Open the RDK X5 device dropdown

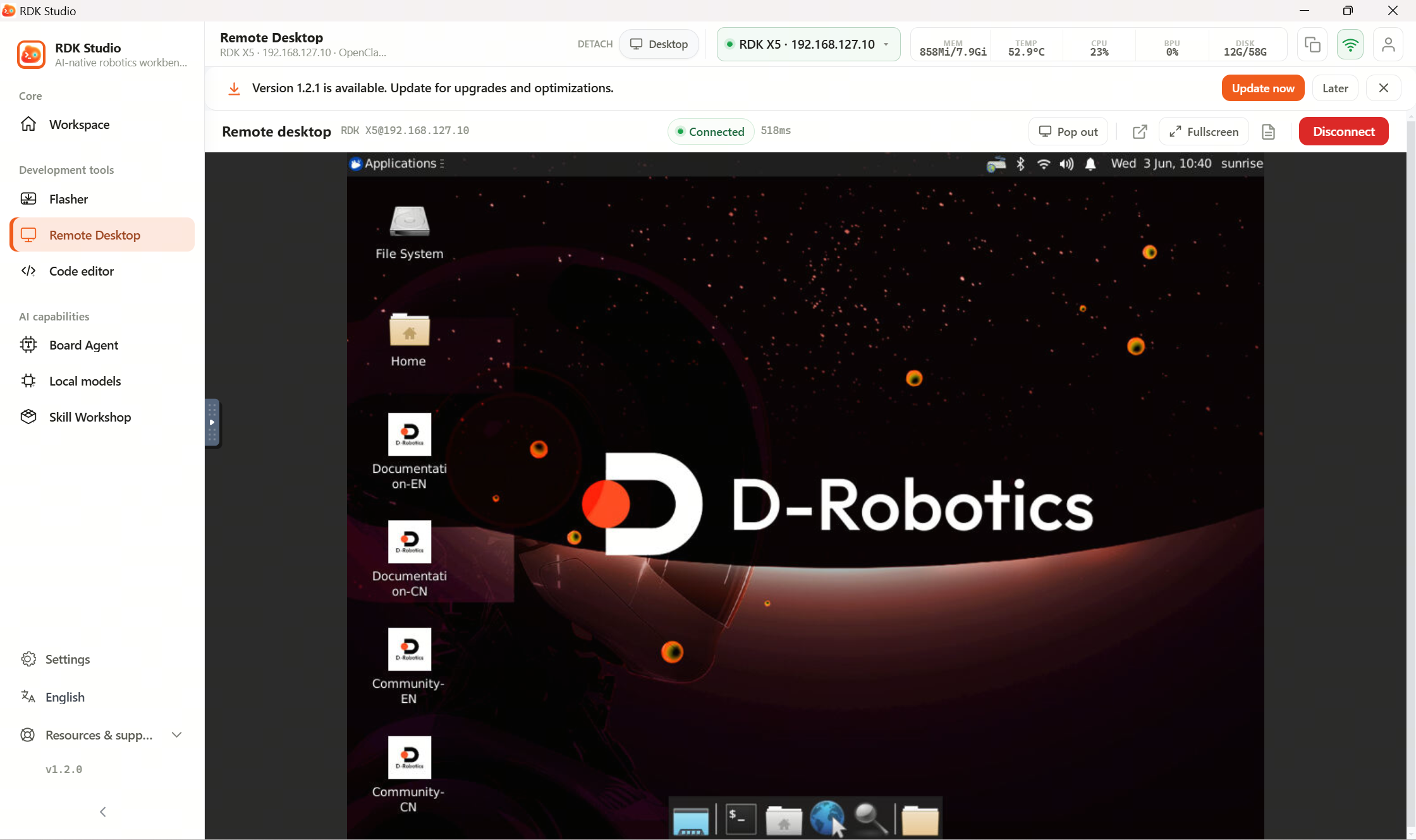809,44
